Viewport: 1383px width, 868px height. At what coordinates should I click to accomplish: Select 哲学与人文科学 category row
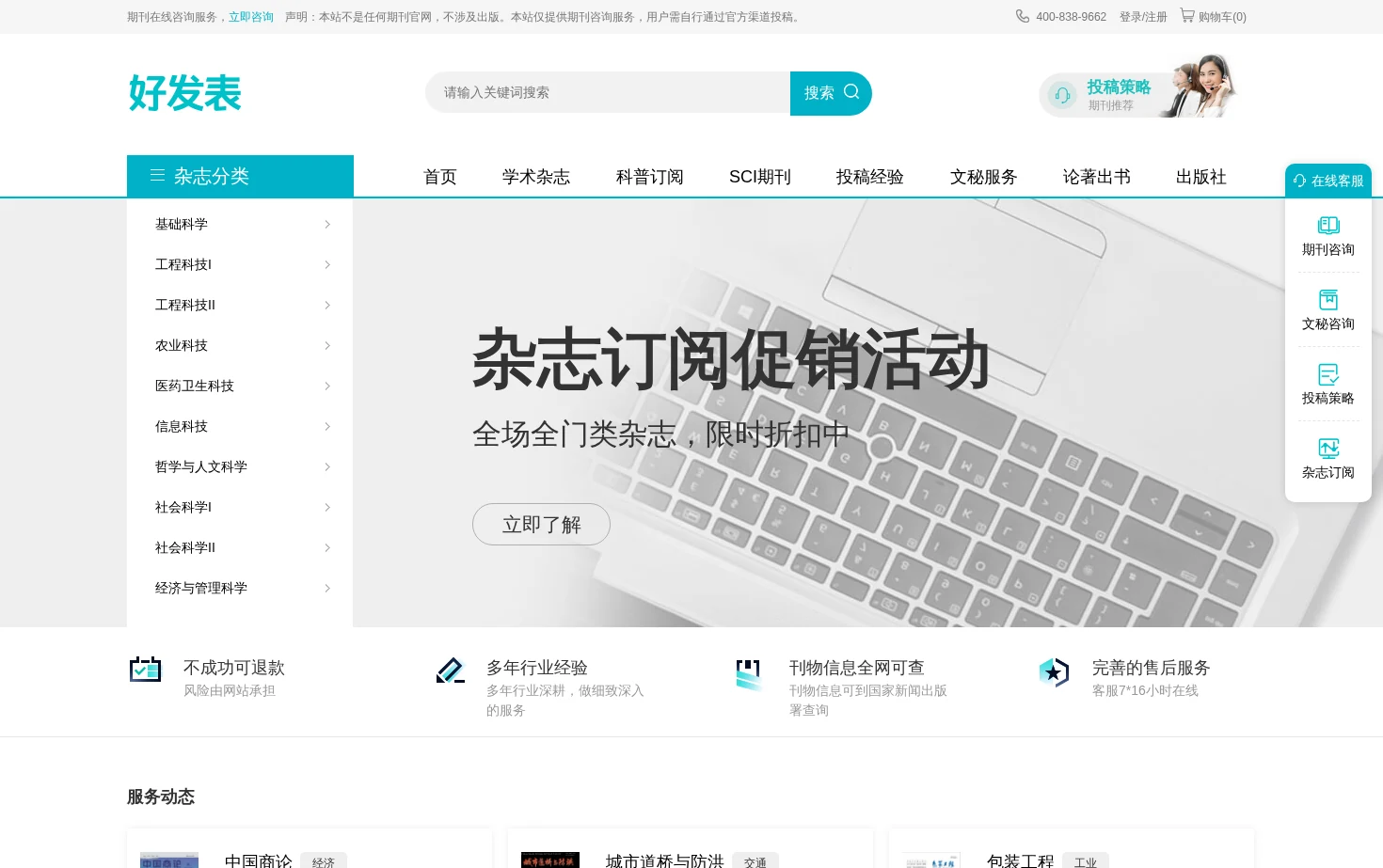coord(240,466)
